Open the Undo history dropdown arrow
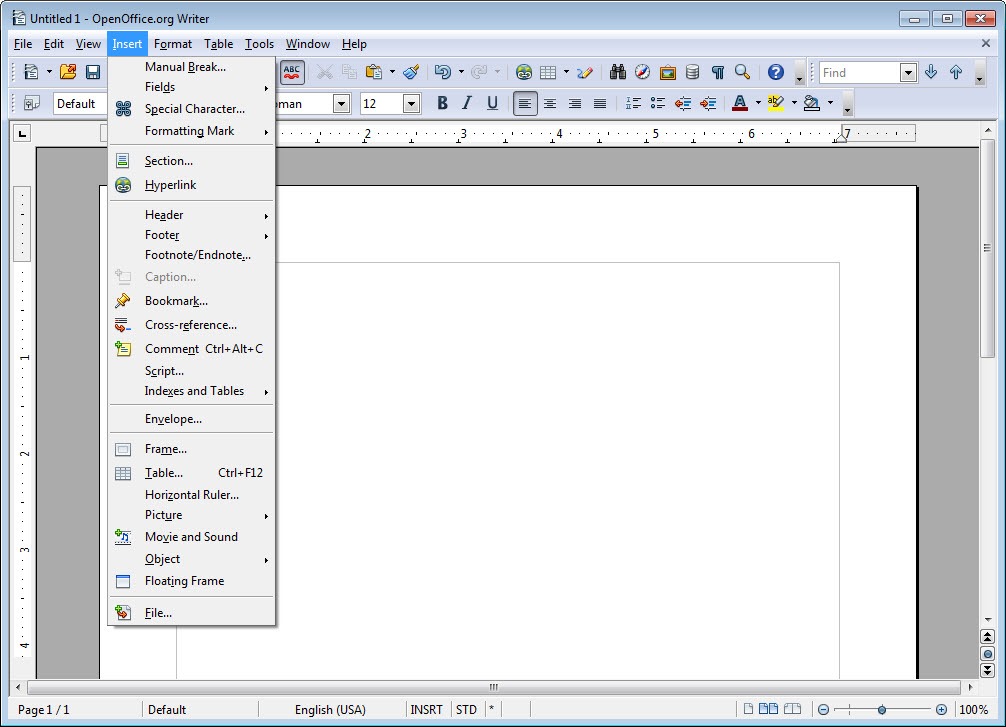 pyautogui.click(x=461, y=72)
